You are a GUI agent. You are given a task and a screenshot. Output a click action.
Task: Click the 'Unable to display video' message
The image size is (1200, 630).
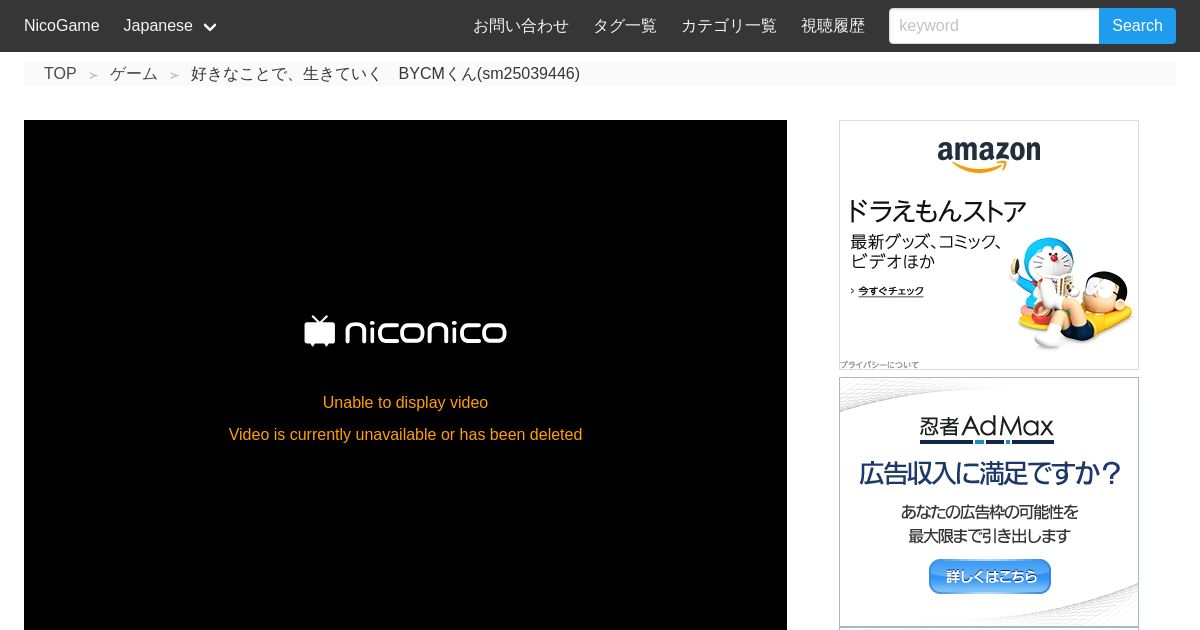pos(405,402)
